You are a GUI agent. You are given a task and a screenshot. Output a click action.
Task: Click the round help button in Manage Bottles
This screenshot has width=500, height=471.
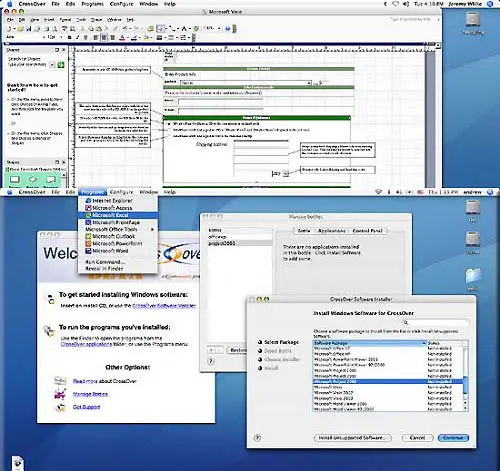(211, 361)
